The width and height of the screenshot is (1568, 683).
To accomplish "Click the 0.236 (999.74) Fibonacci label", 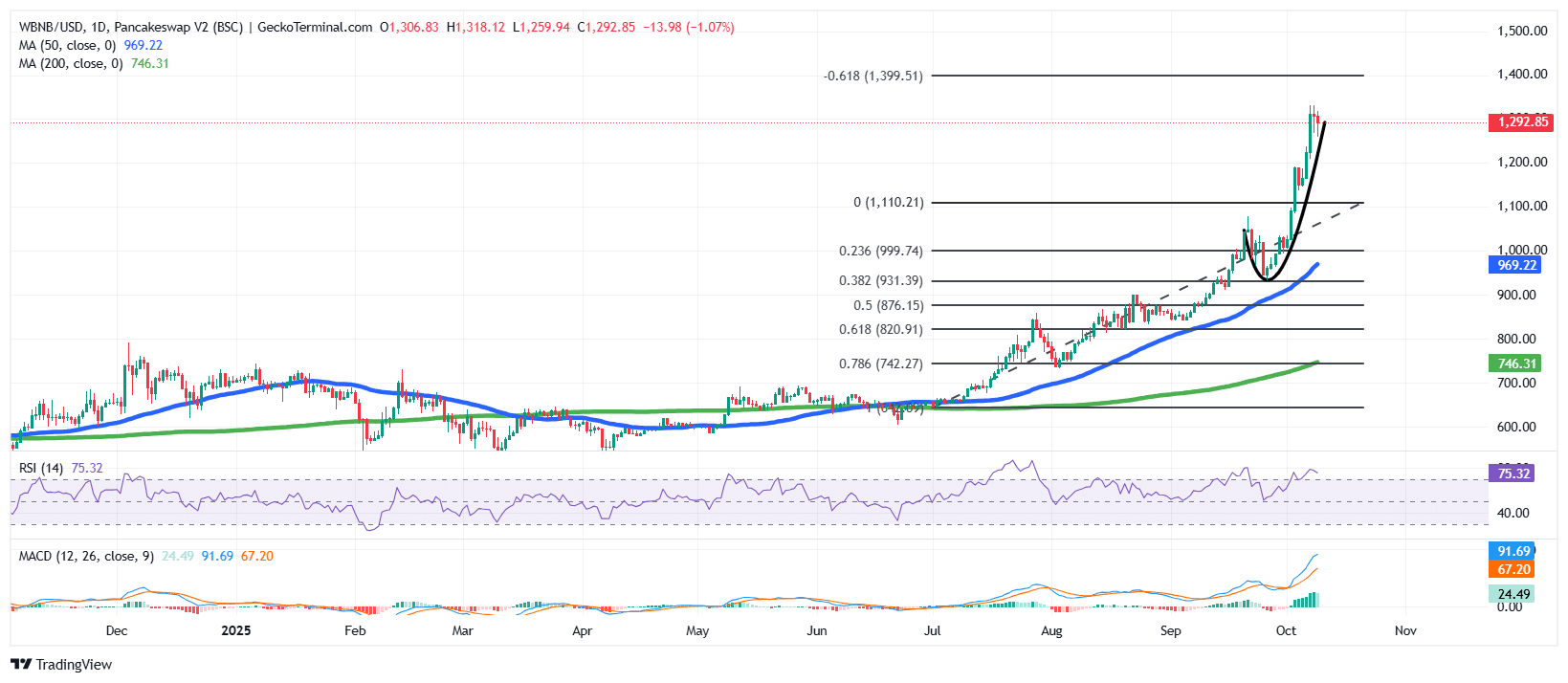I will [880, 252].
